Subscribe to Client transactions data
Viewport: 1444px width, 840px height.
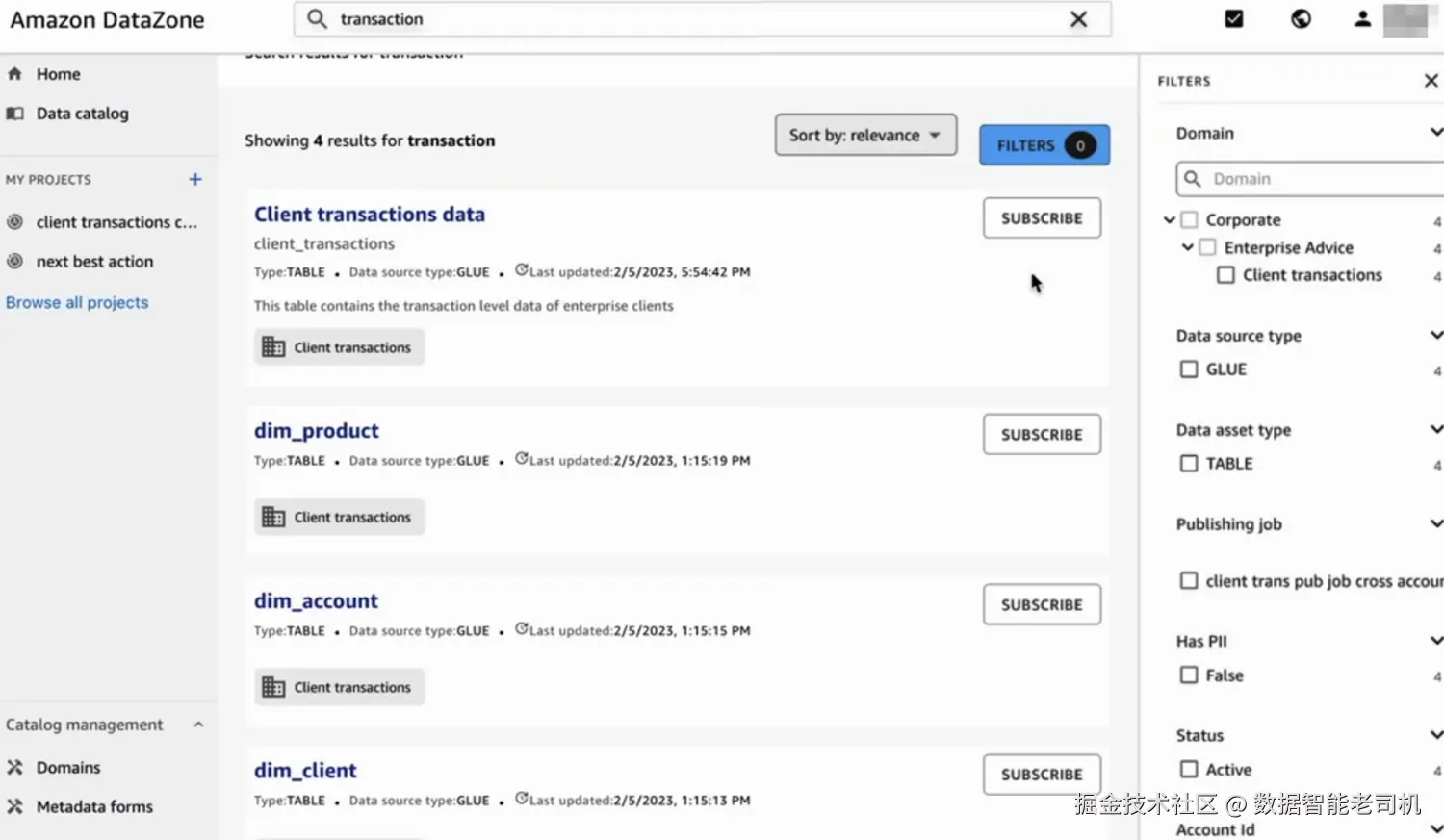pos(1041,218)
